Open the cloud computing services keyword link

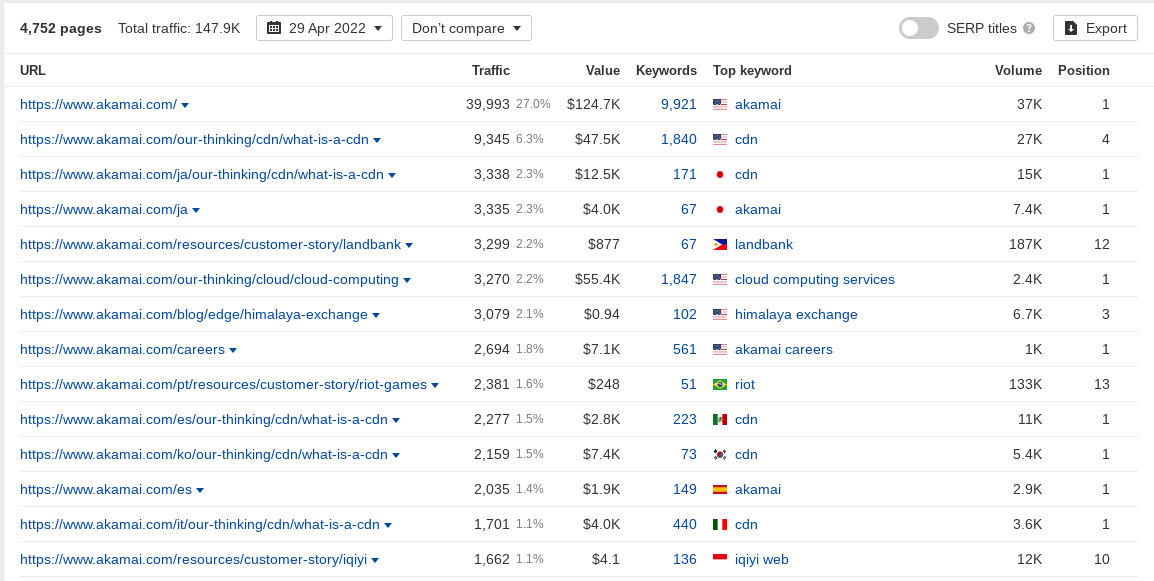[815, 280]
